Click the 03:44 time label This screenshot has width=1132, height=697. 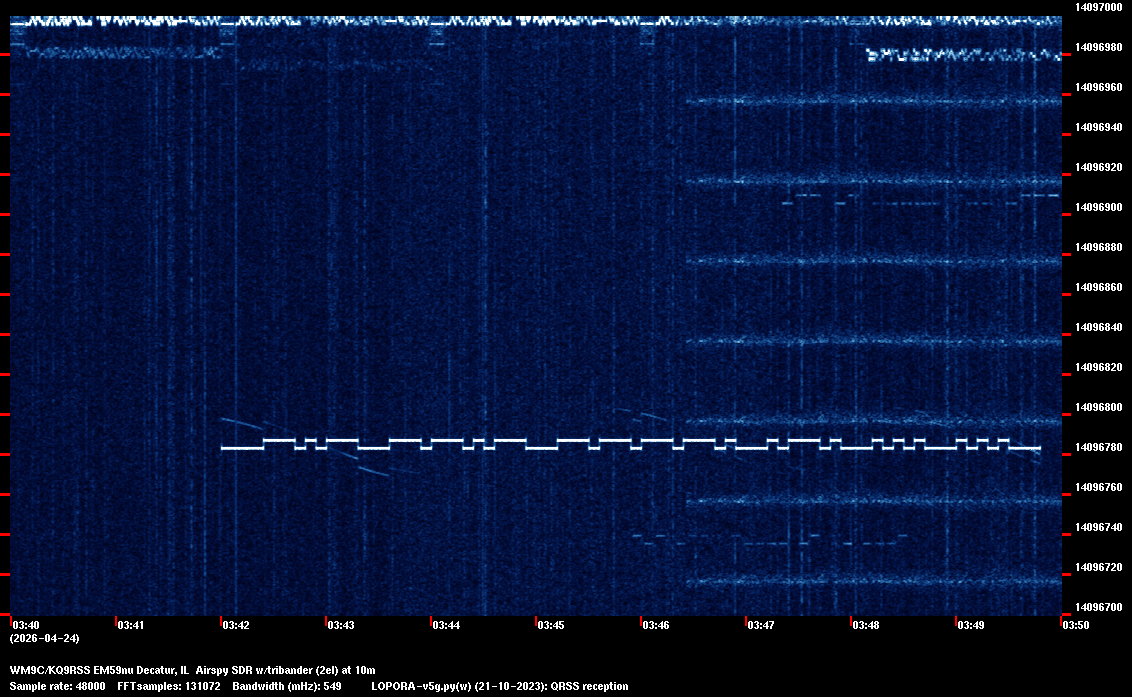pos(446,626)
